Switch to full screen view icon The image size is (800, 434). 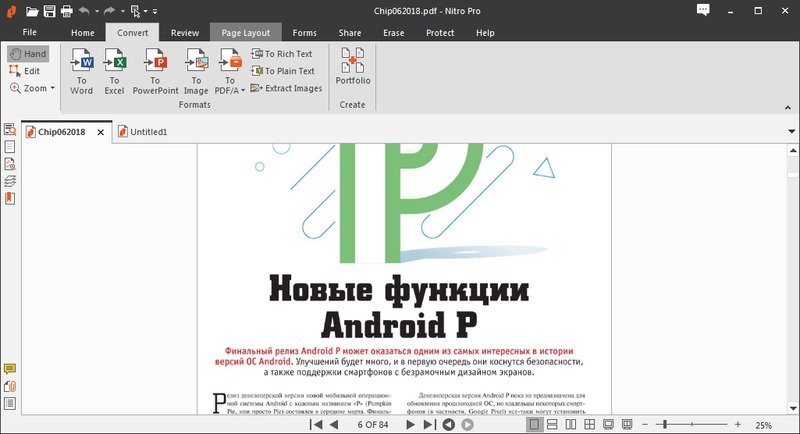[x=608, y=424]
